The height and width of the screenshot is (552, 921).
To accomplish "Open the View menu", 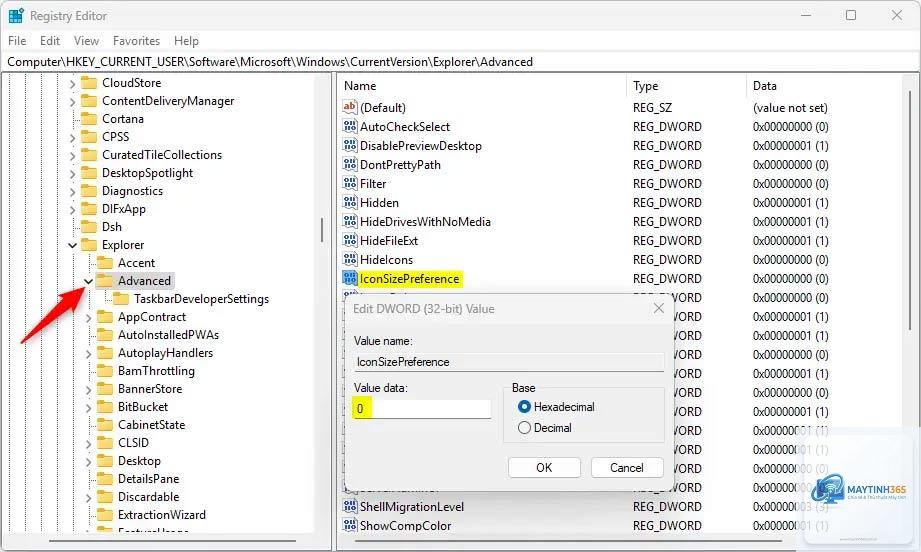I will pyautogui.click(x=86, y=41).
